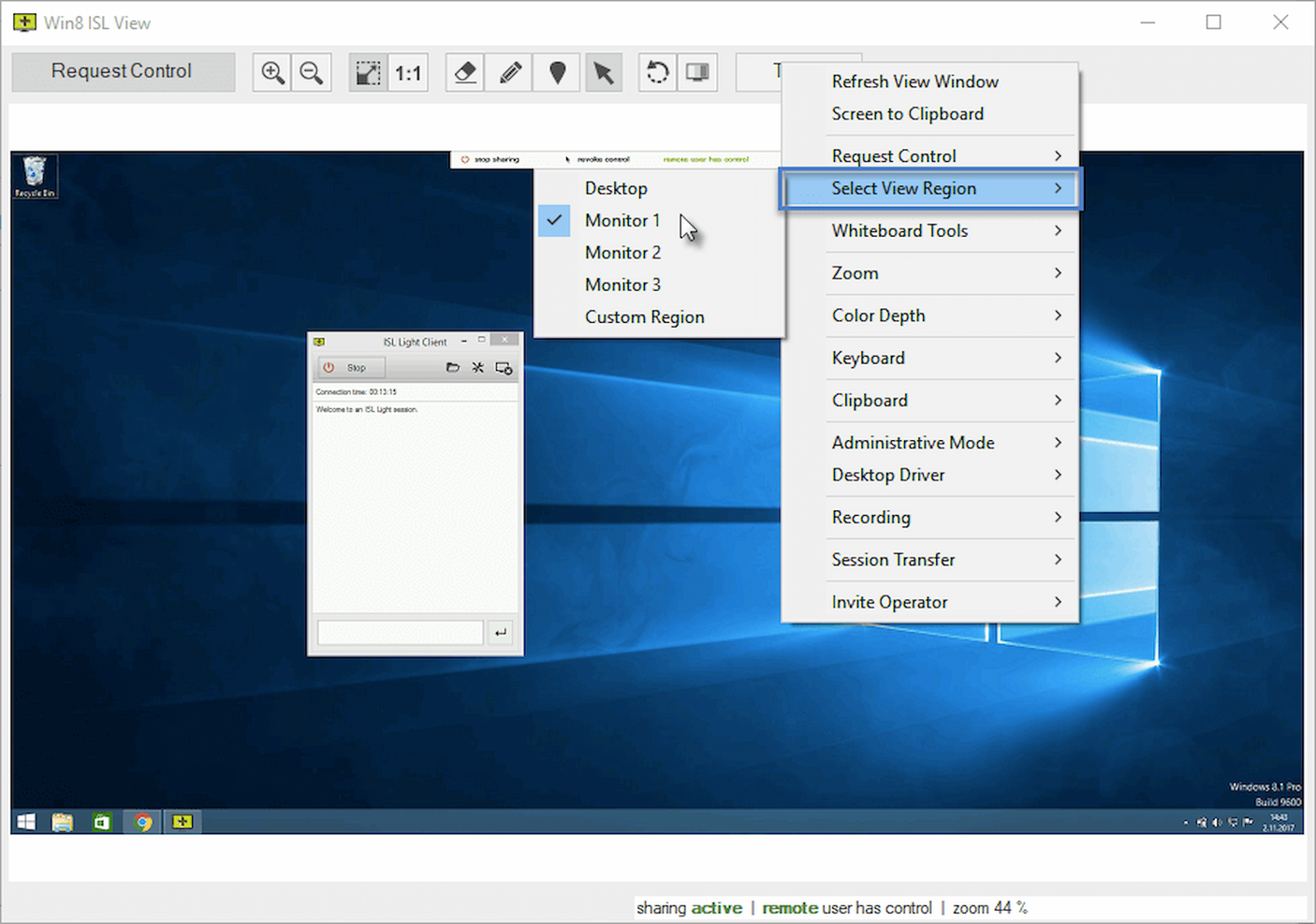Switch view to Monitor 2
Viewport: 1316px width, 924px height.
coord(622,253)
